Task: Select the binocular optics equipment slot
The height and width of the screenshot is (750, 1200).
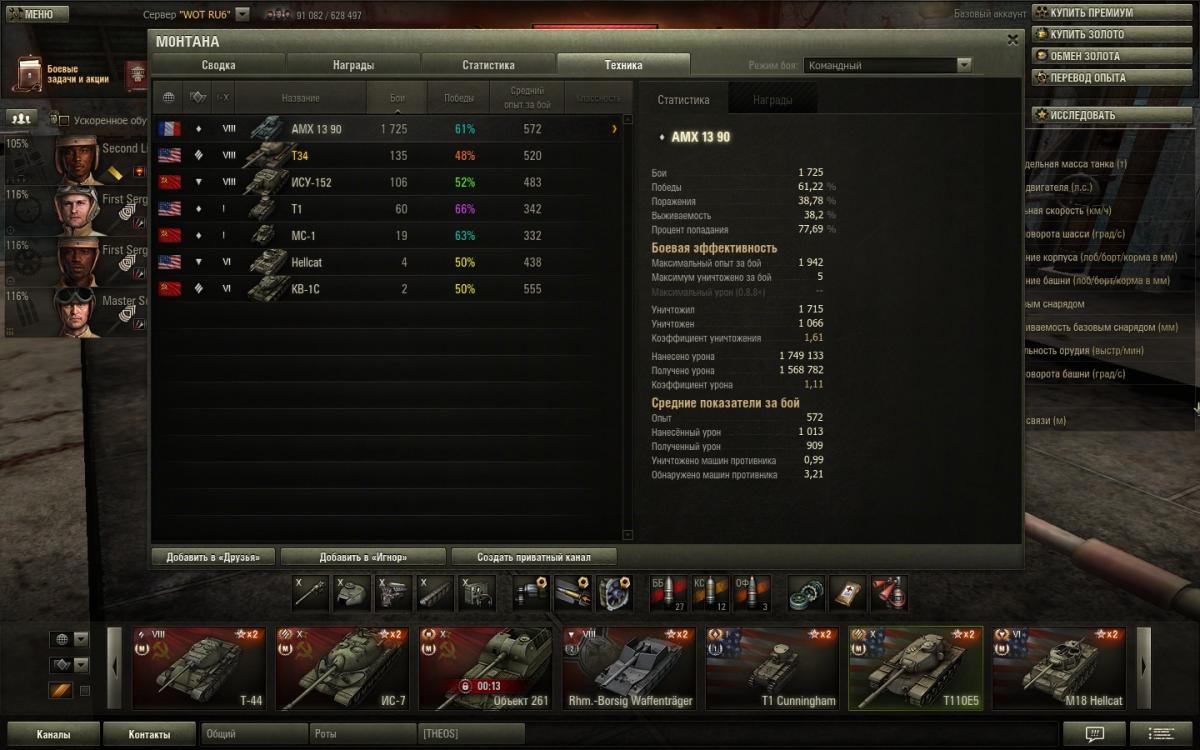Action: tap(531, 593)
